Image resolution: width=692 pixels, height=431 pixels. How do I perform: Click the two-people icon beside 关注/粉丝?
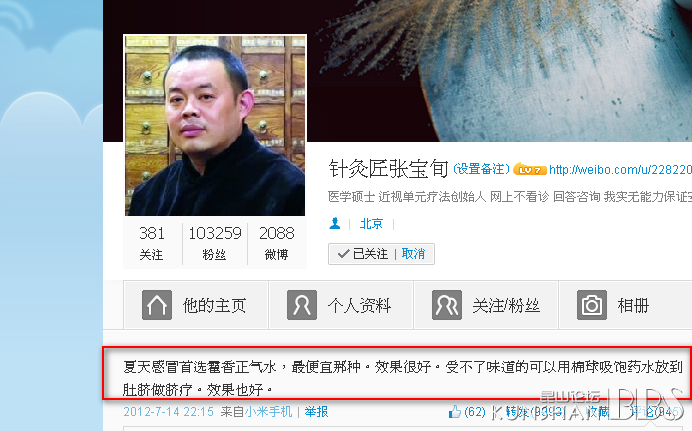point(447,305)
